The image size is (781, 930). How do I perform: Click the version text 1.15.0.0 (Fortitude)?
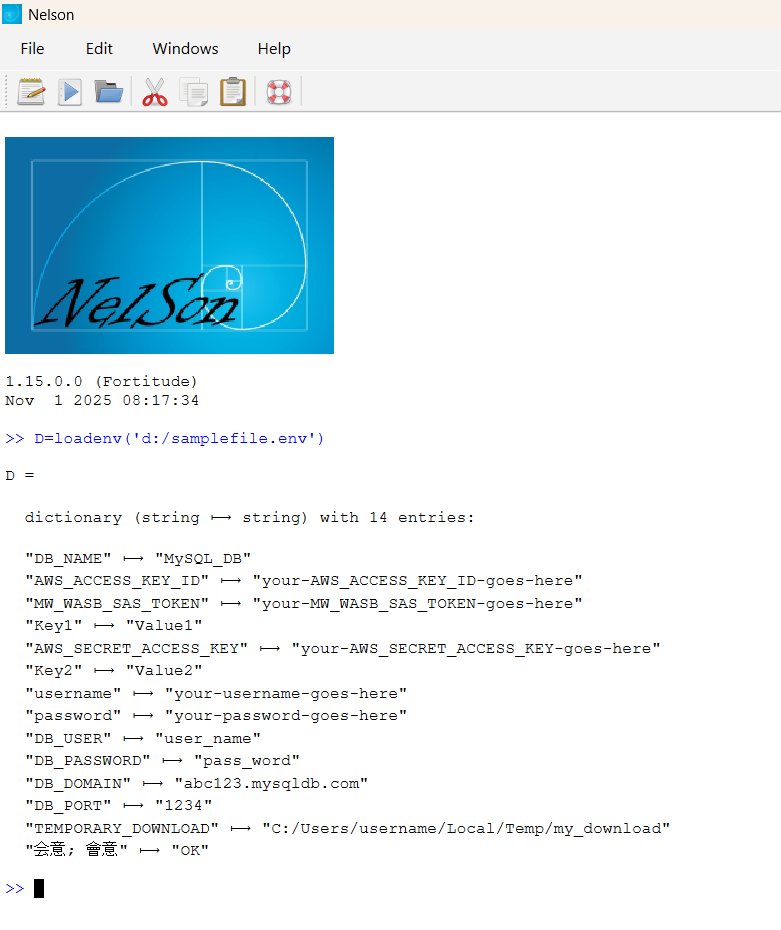[101, 381]
